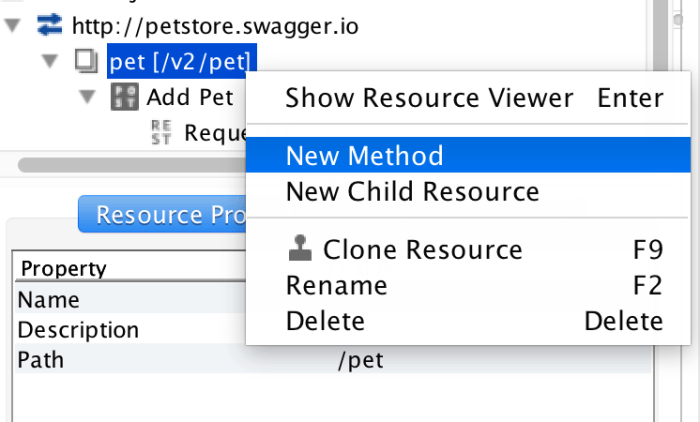This screenshot has width=700, height=422.
Task: Click the Add Pet POST method icon
Action: [x=125, y=97]
